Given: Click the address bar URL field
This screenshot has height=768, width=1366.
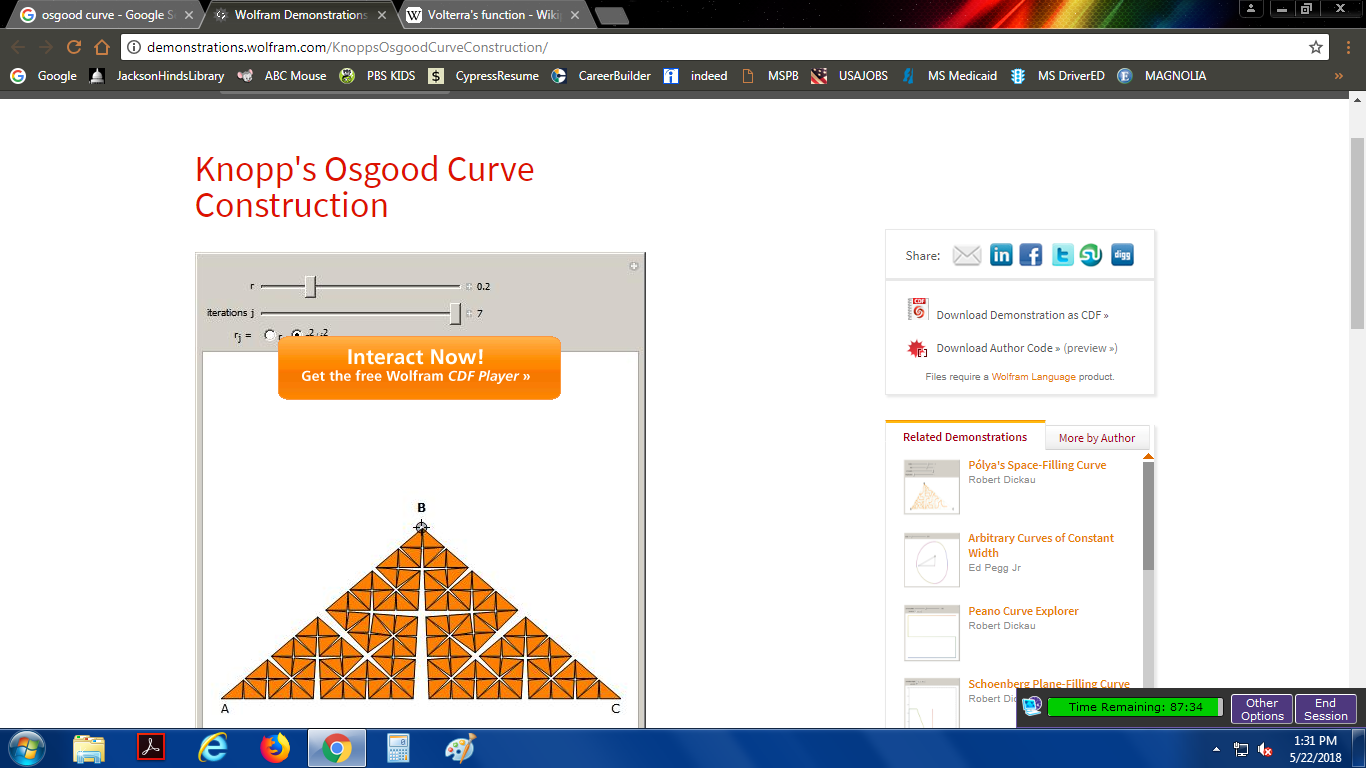Looking at the screenshot, I should [725, 47].
